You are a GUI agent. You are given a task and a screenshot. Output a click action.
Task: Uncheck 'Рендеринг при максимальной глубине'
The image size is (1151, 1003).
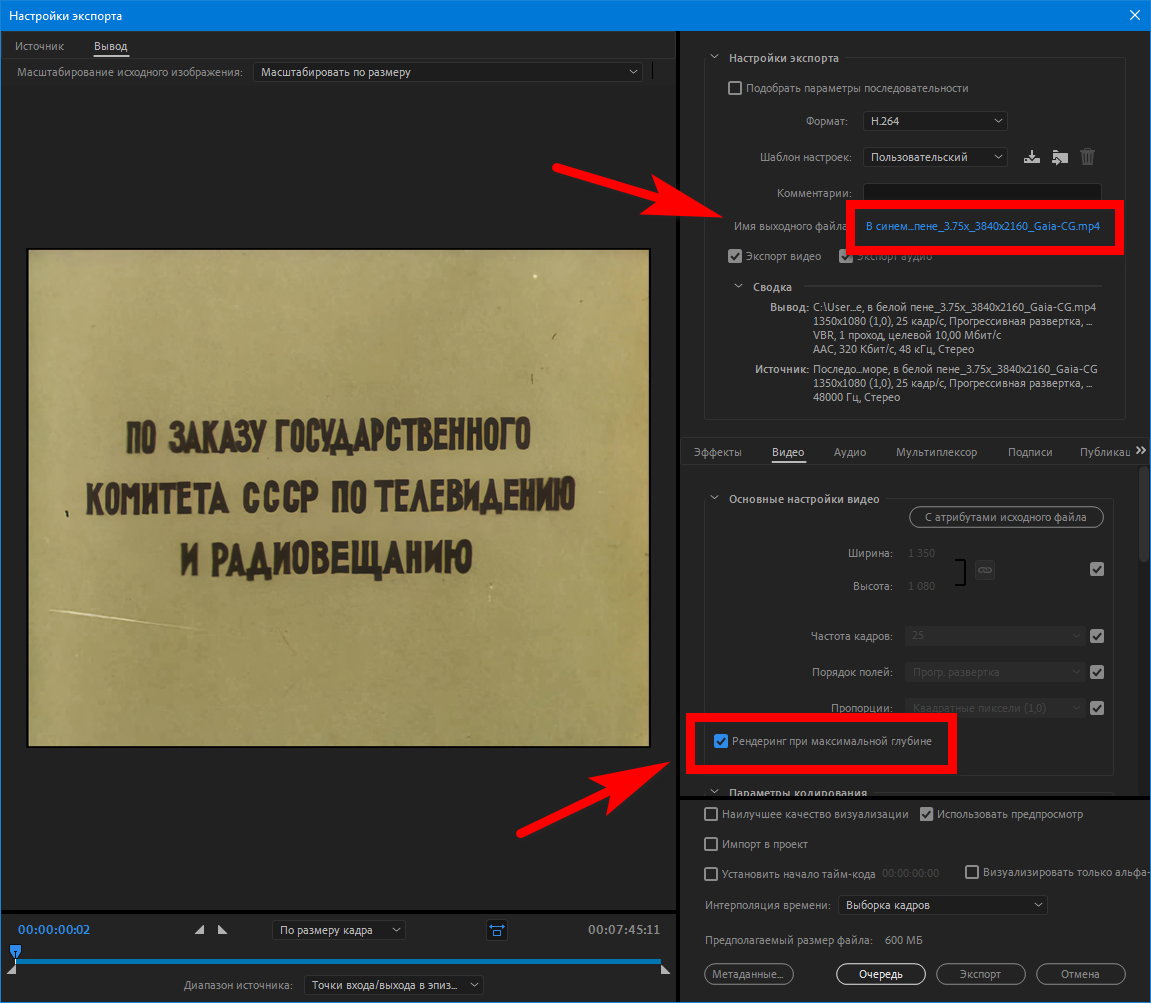[720, 741]
